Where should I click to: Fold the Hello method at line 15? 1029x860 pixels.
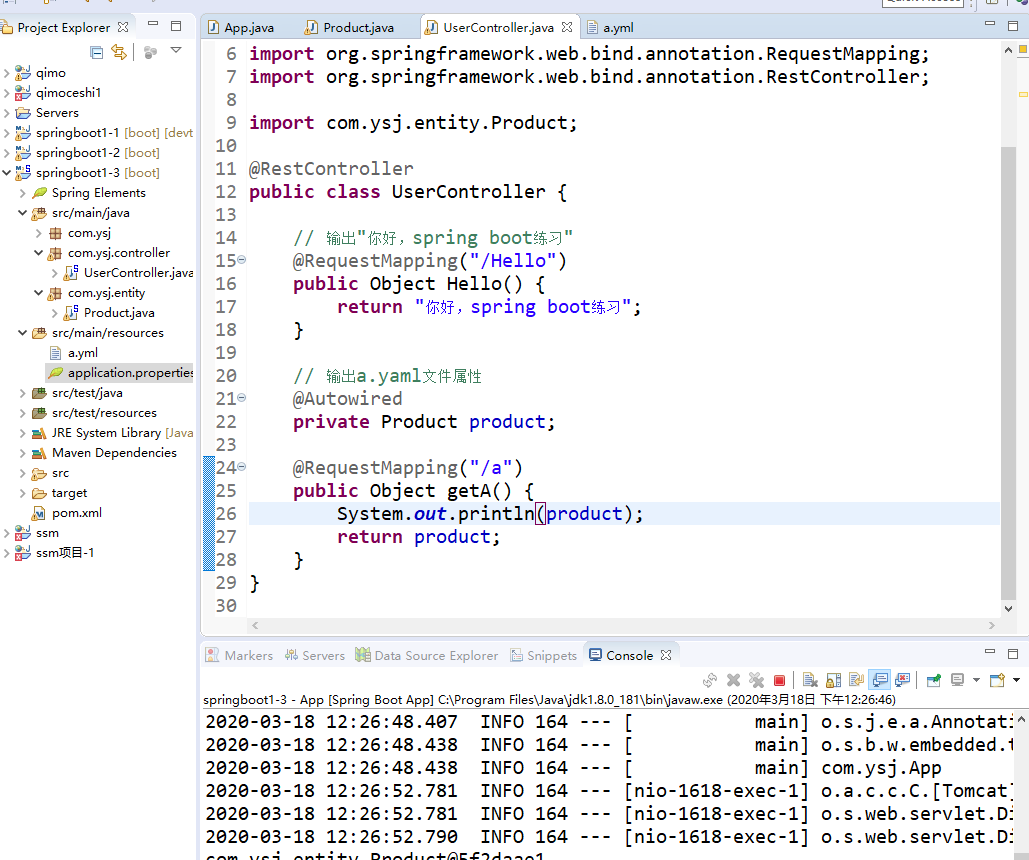point(242,260)
